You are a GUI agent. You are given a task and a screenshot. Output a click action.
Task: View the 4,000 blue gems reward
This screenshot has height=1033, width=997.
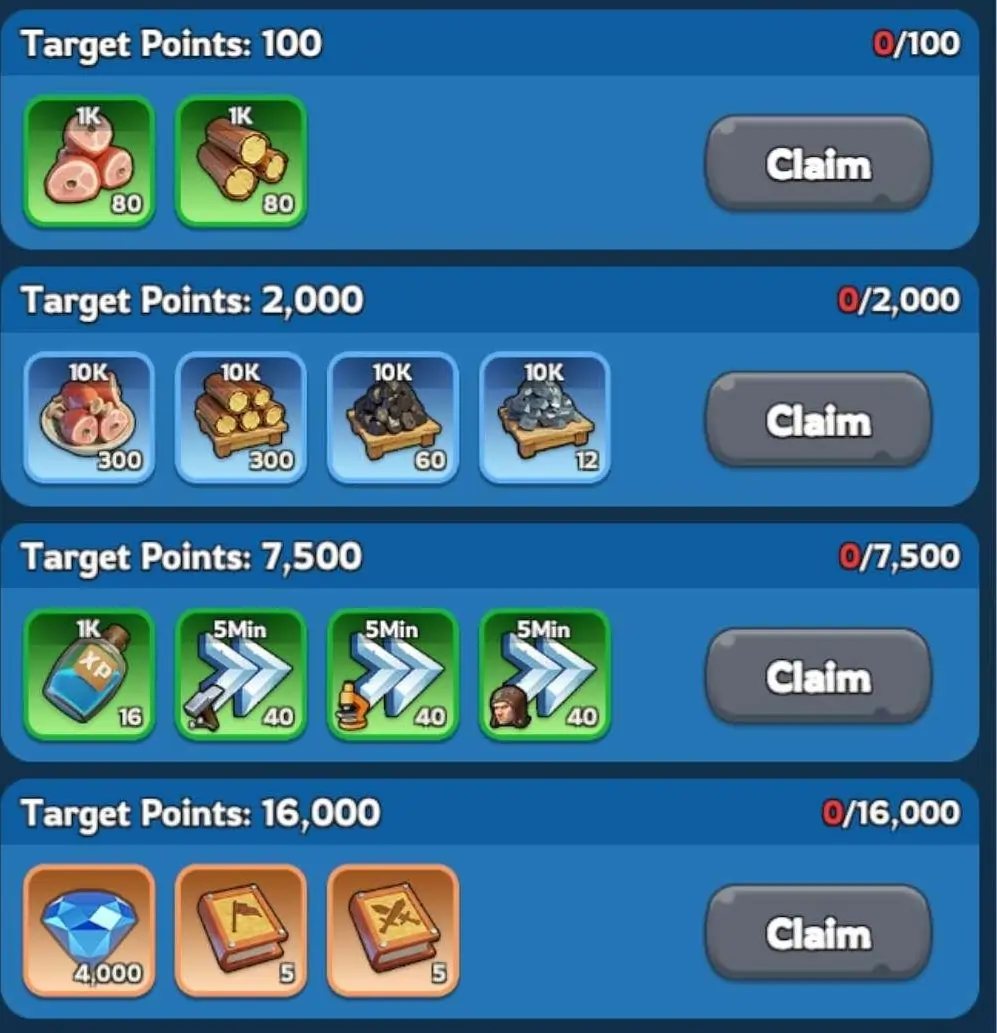(89, 931)
